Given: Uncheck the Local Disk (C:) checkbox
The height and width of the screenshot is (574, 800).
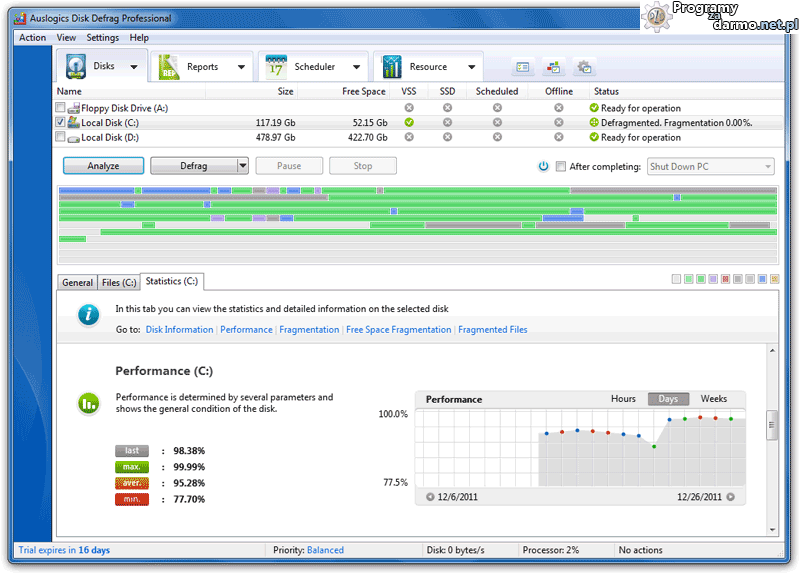Looking at the screenshot, I should point(61,123).
